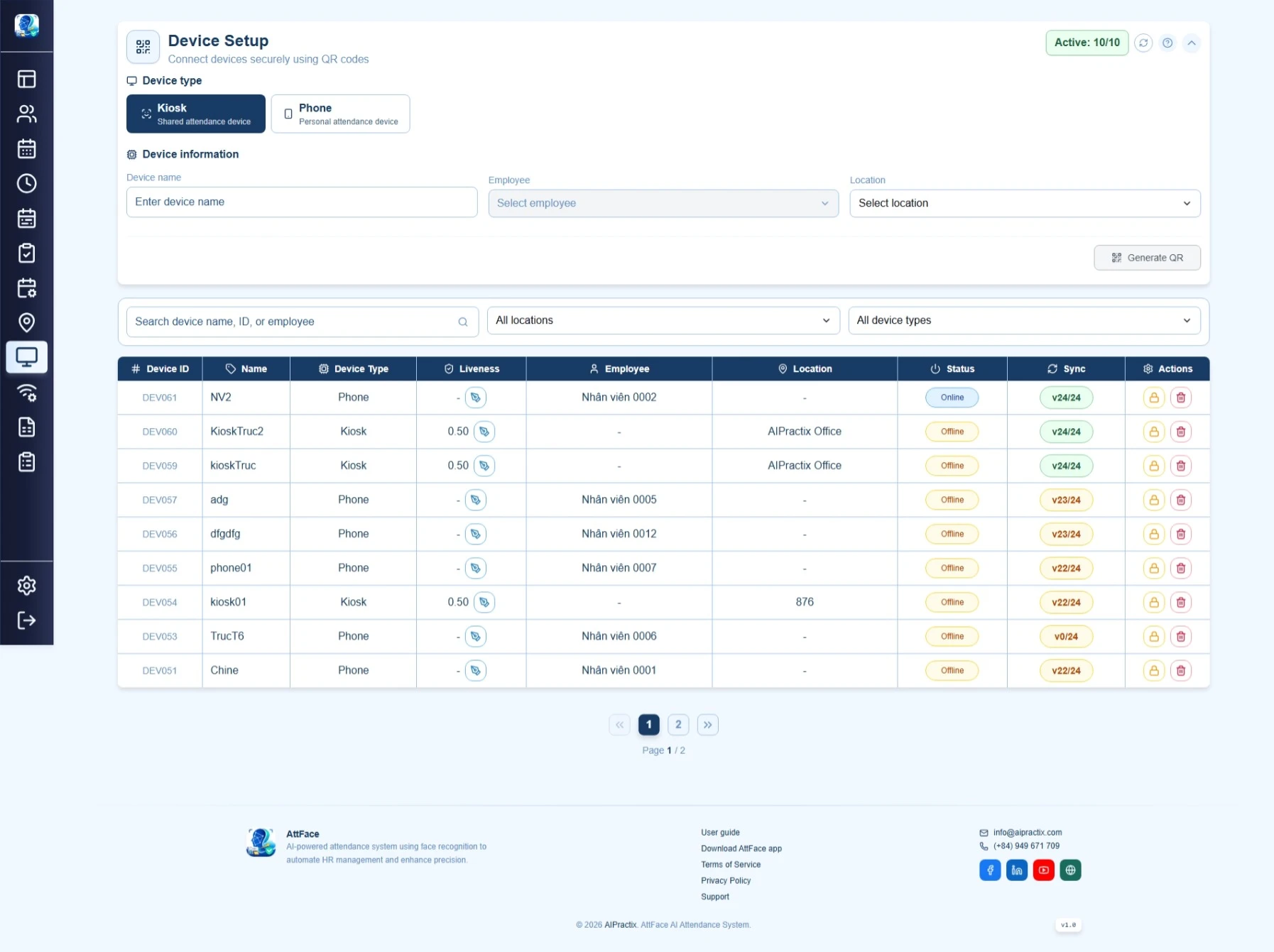Viewport: 1274px width, 952px height.
Task: Click the DEV054 device ID
Action: (160, 602)
